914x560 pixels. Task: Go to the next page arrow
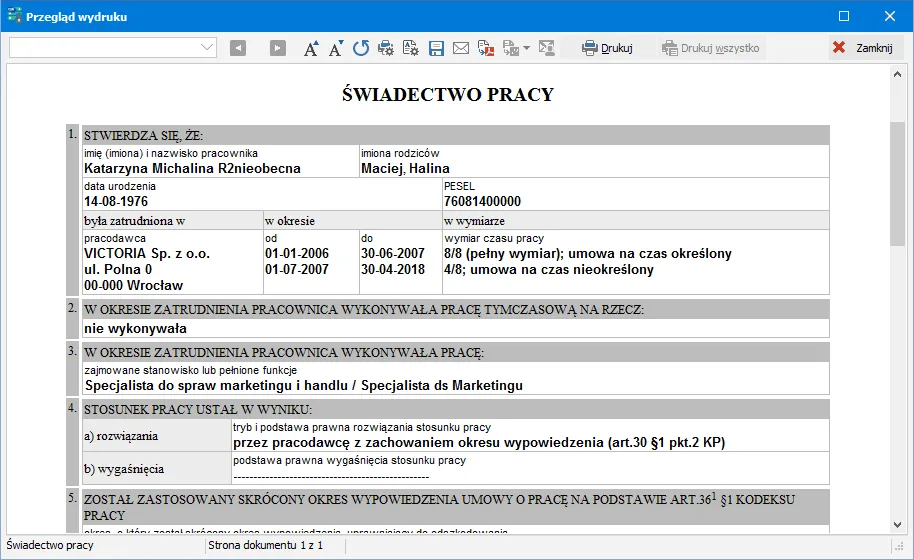(x=277, y=48)
